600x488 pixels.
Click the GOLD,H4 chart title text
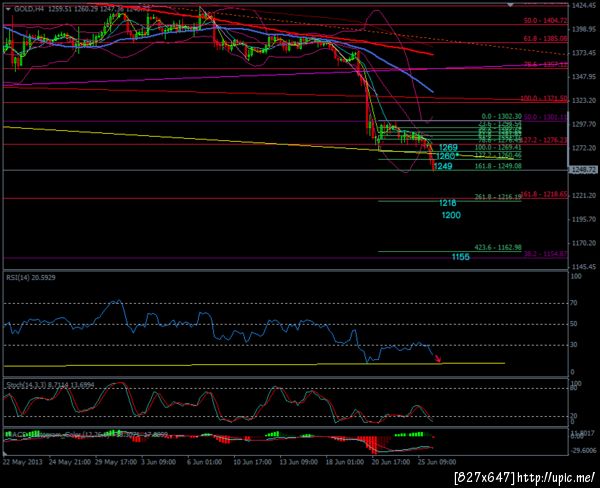[x=29, y=9]
